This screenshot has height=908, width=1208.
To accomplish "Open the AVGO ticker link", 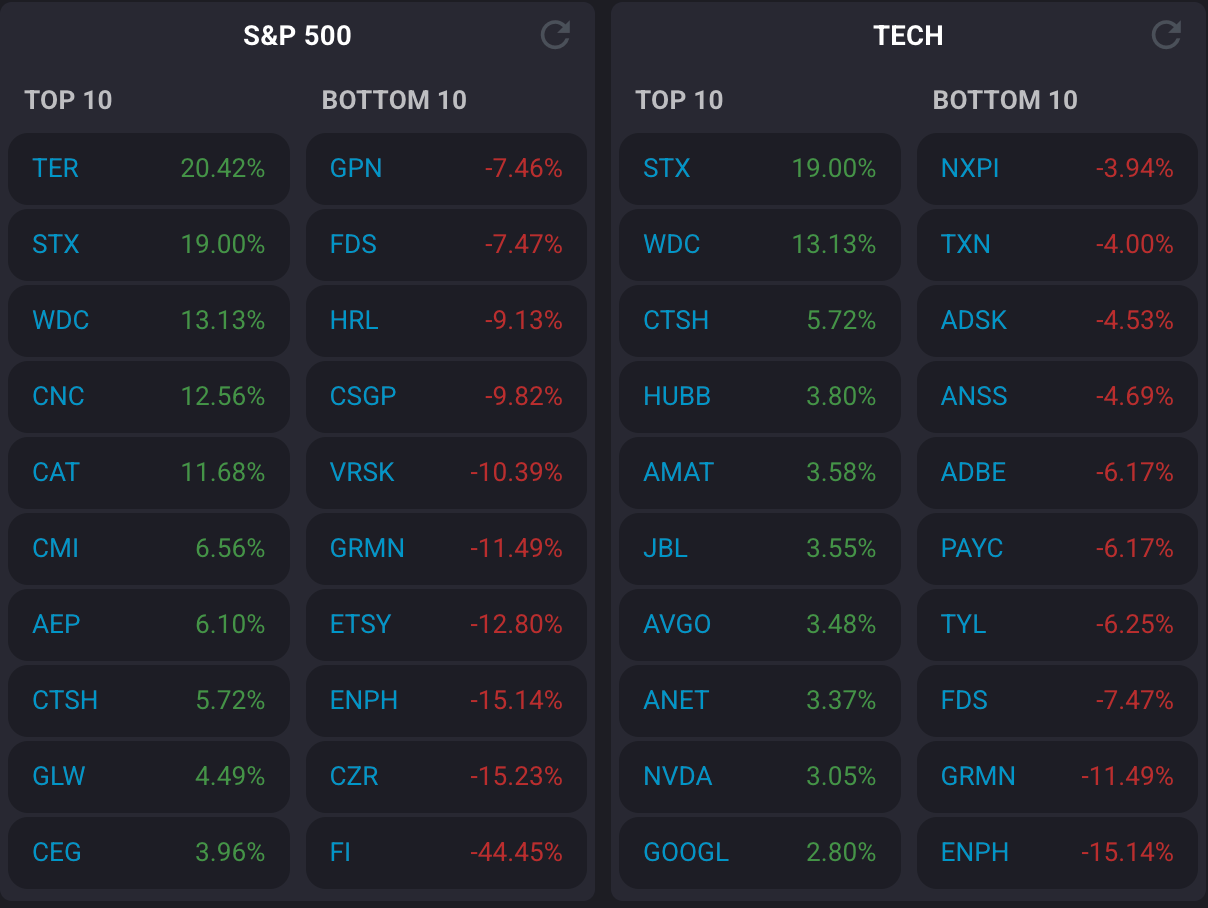I will 677,624.
